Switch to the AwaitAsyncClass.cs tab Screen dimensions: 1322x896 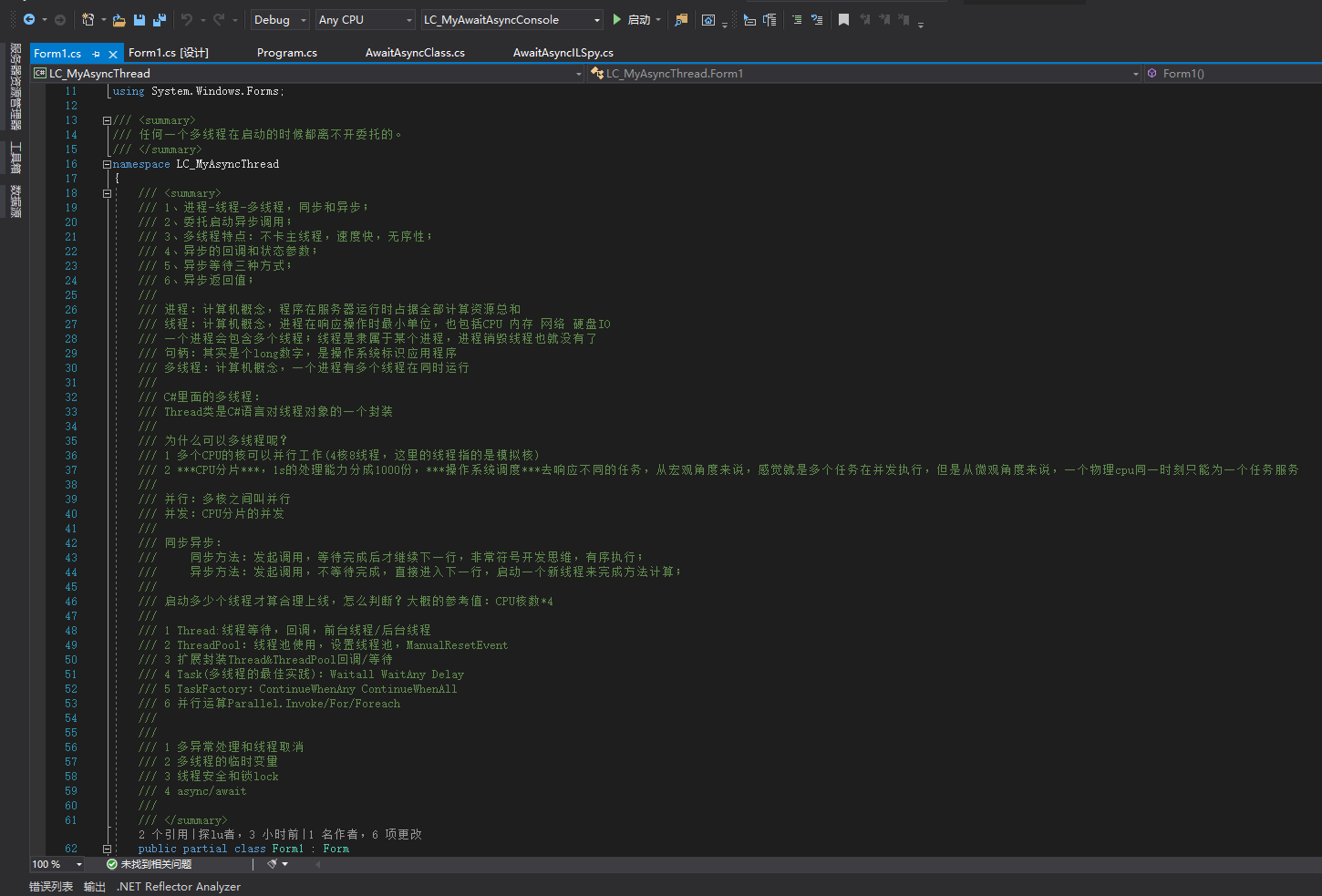(x=415, y=53)
